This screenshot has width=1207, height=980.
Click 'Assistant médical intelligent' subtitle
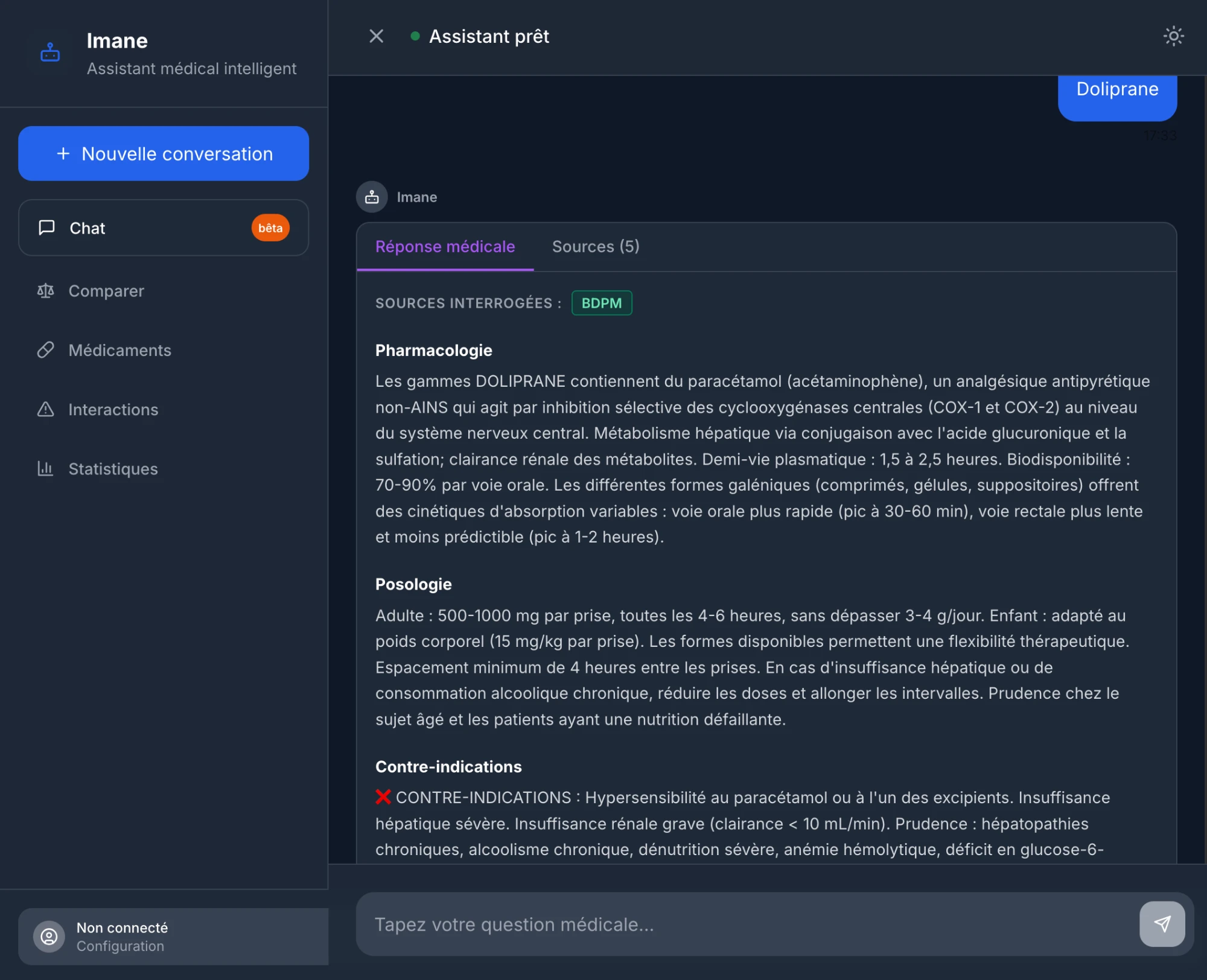[x=192, y=69]
